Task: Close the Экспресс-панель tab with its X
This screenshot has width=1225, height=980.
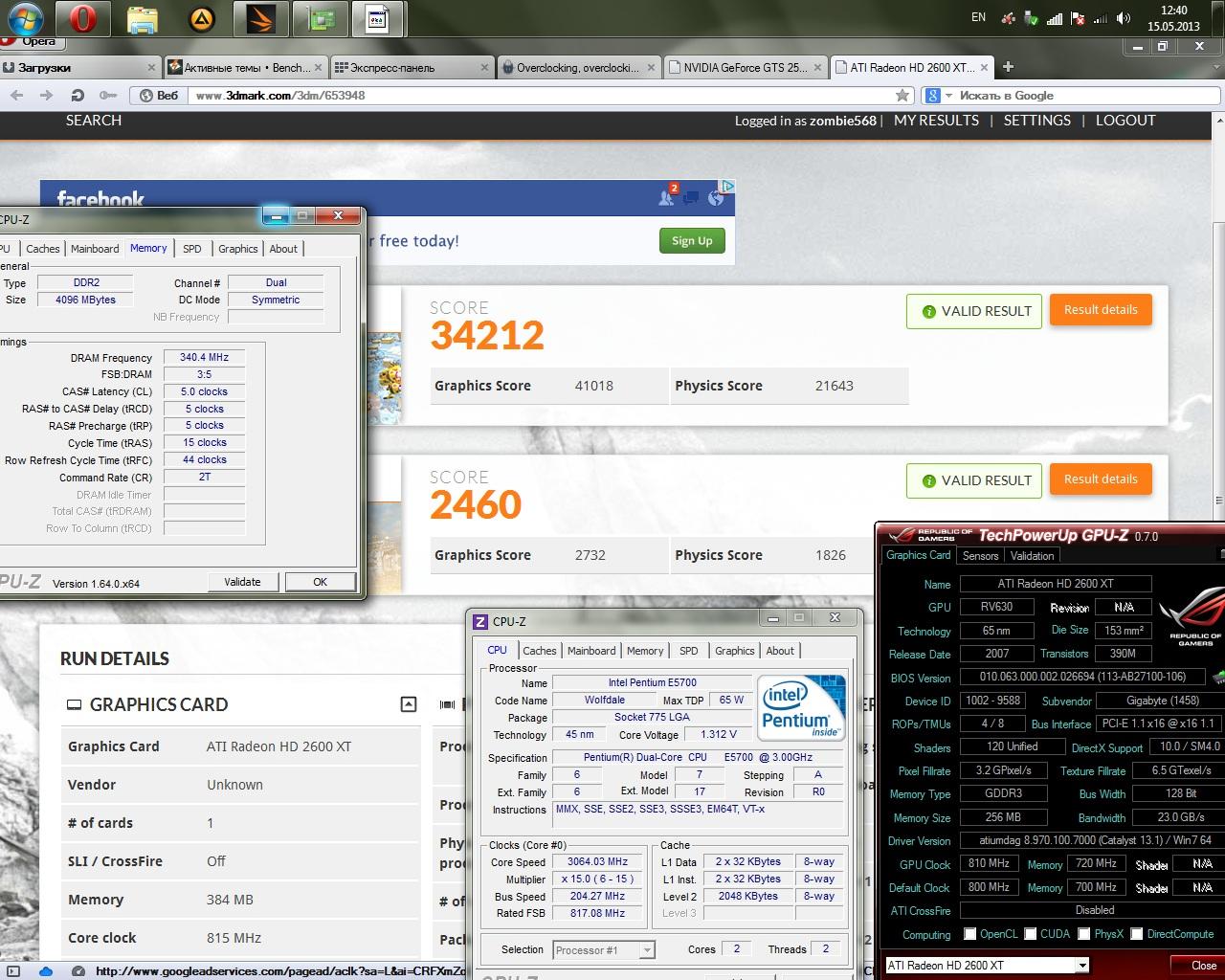Action: [485, 68]
